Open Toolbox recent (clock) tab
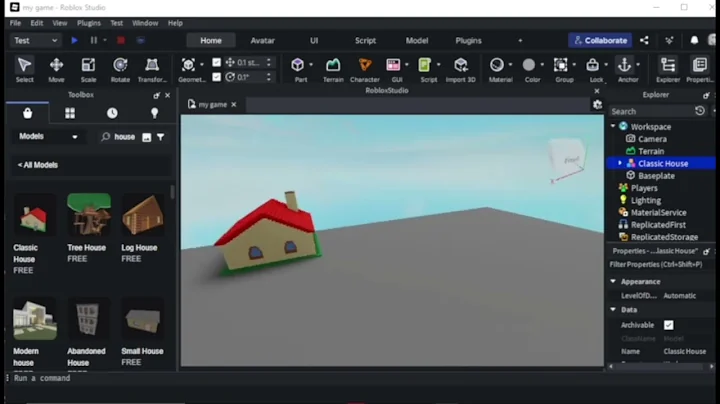 tap(112, 113)
